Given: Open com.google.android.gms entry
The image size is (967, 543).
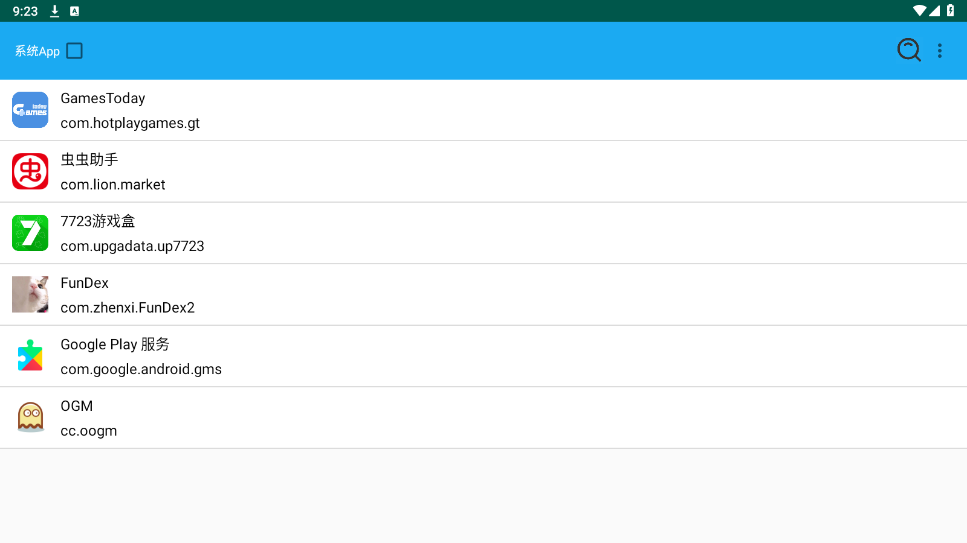Looking at the screenshot, I should click(141, 369).
